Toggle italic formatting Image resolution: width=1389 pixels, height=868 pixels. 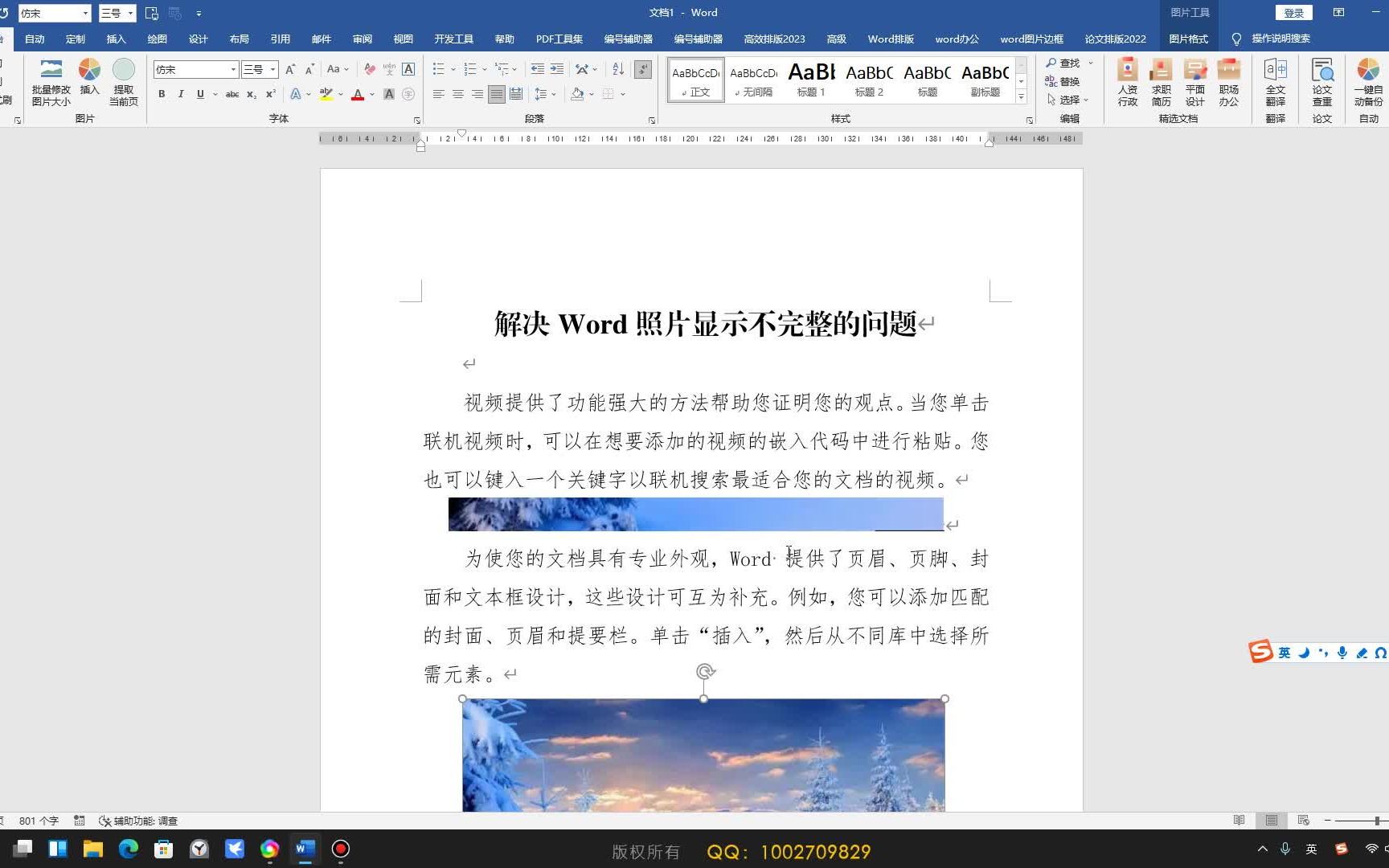tap(181, 94)
